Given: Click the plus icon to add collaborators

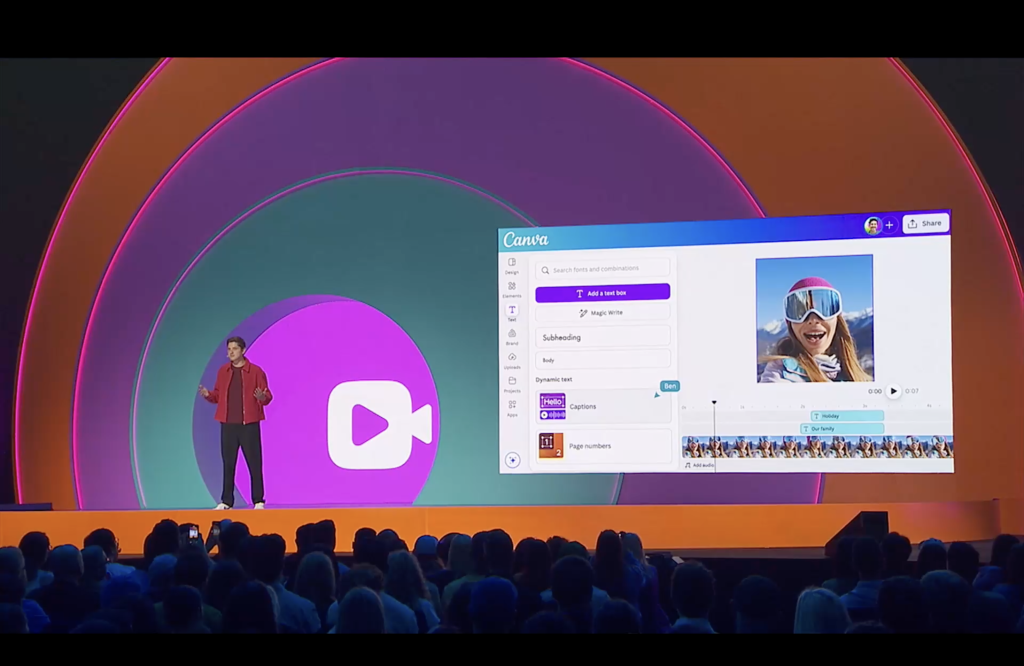Looking at the screenshot, I should [x=889, y=225].
